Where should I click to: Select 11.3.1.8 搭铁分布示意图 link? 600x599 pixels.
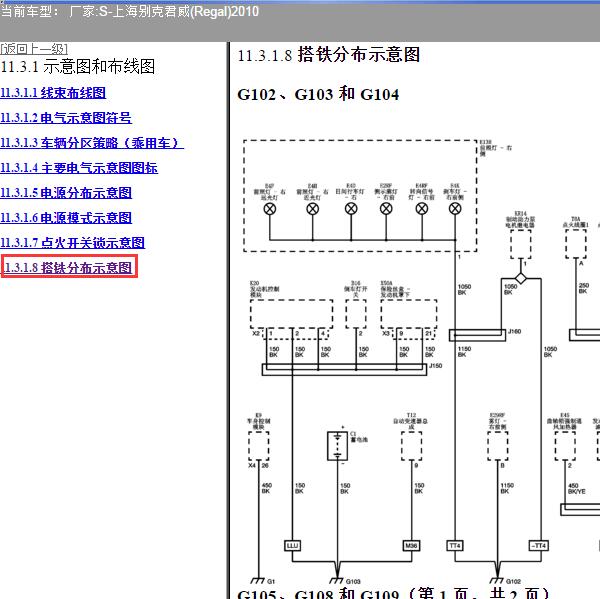[x=69, y=267]
